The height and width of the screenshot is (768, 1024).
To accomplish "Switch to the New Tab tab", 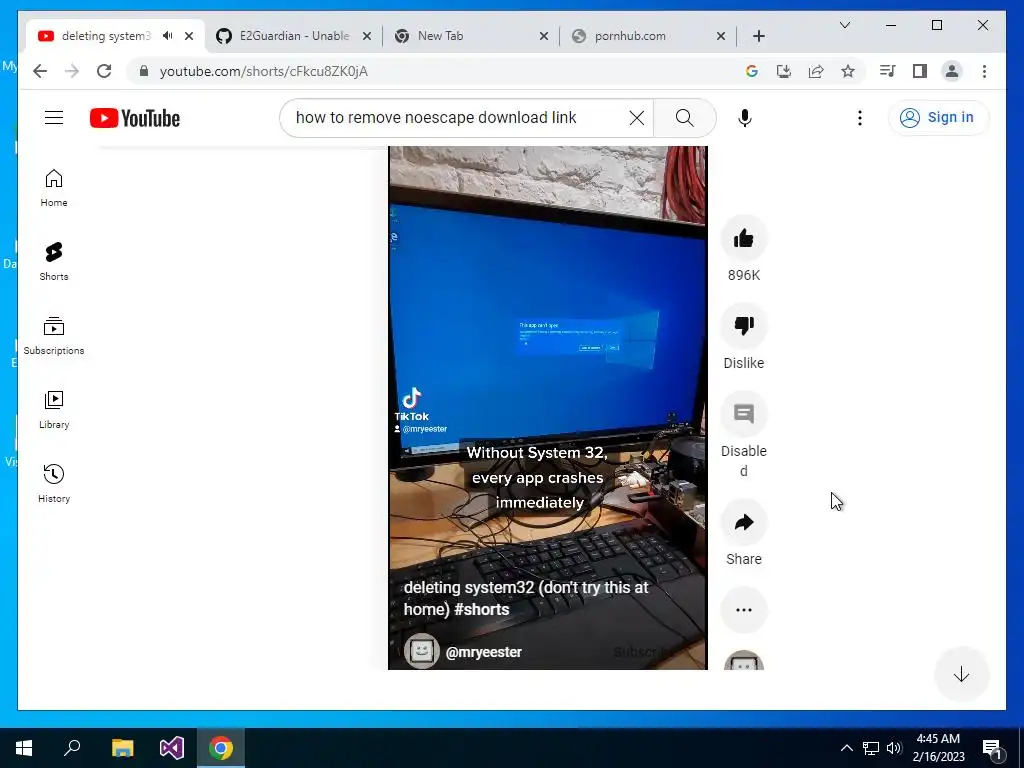I will [x=441, y=36].
